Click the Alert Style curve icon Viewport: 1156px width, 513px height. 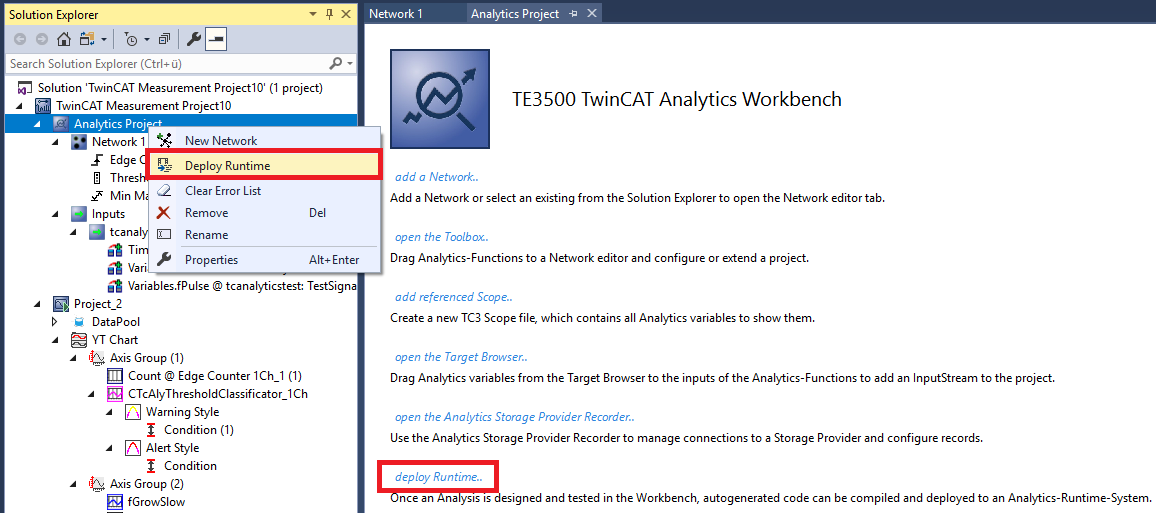click(133, 448)
